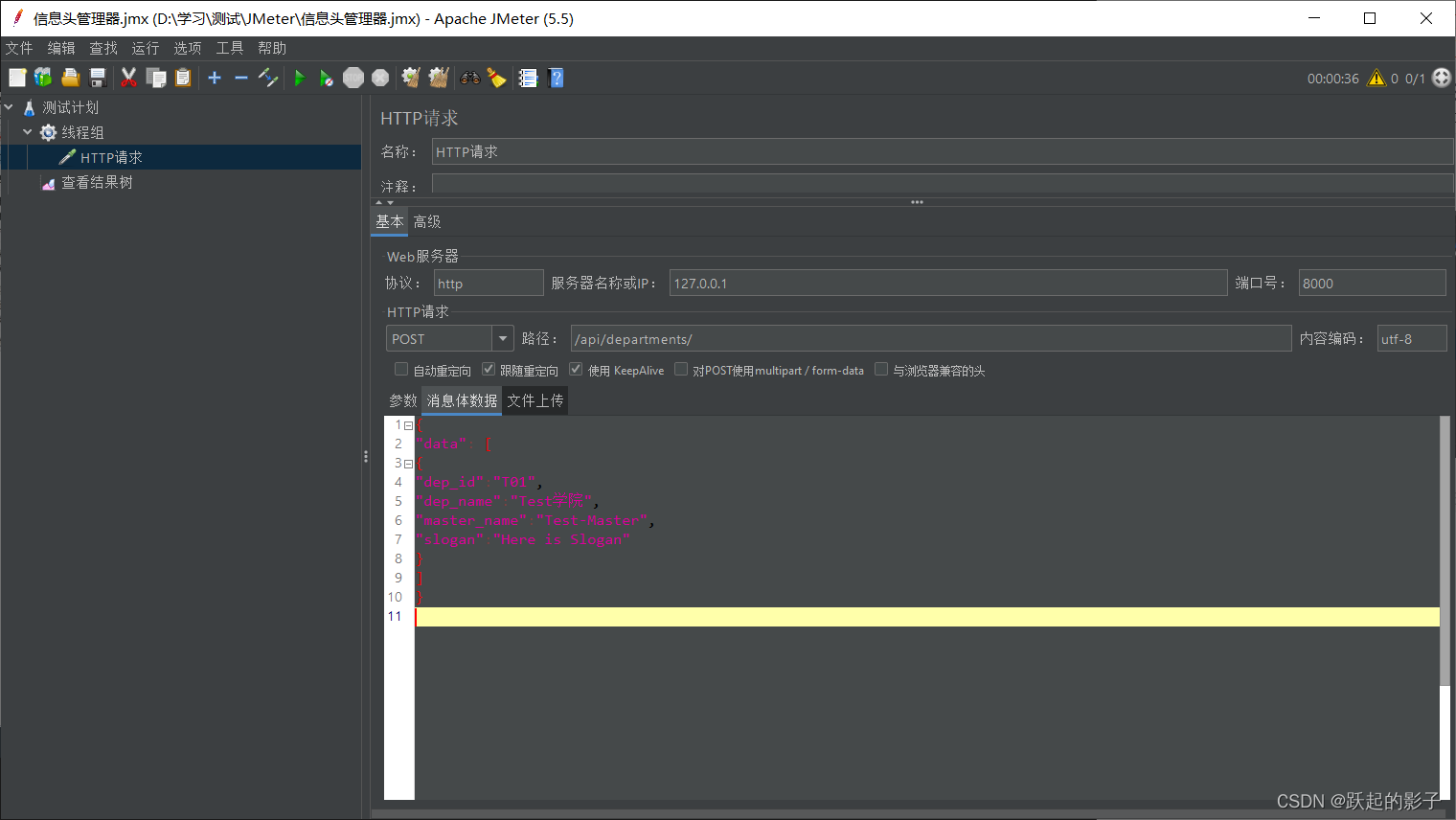Click the server IP field 127.0.0.1

pos(948,283)
